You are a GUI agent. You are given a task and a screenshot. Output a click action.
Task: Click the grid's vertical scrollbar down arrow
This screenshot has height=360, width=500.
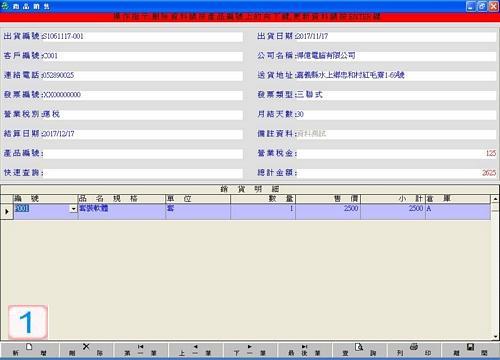click(x=495, y=337)
